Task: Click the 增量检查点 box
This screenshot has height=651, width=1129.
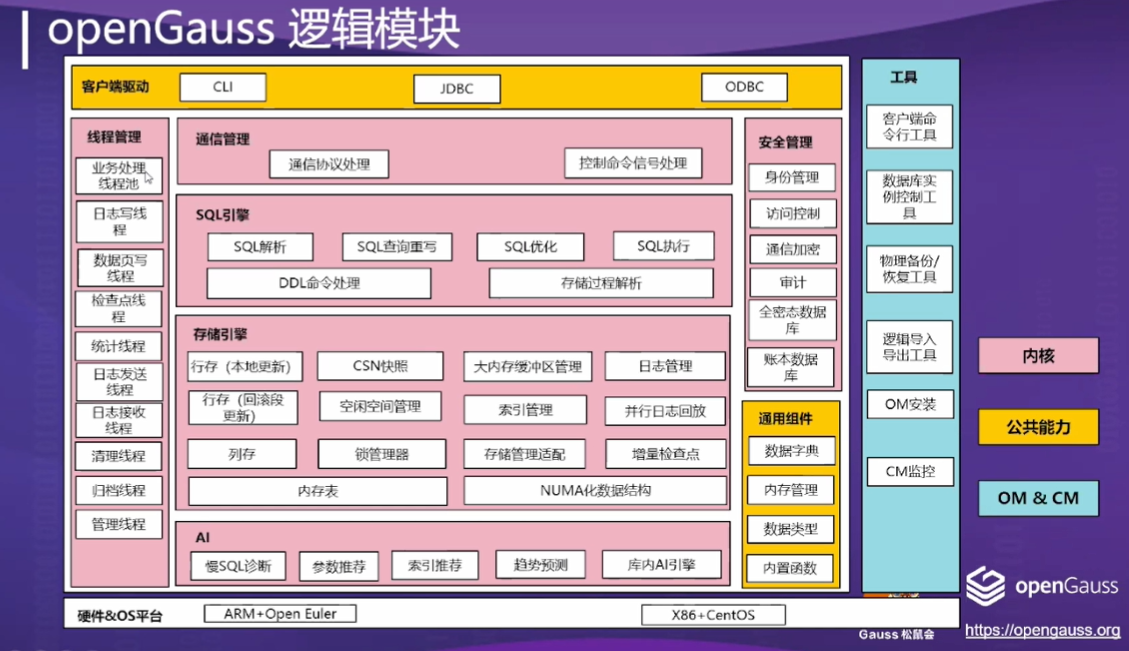Action: tap(666, 454)
